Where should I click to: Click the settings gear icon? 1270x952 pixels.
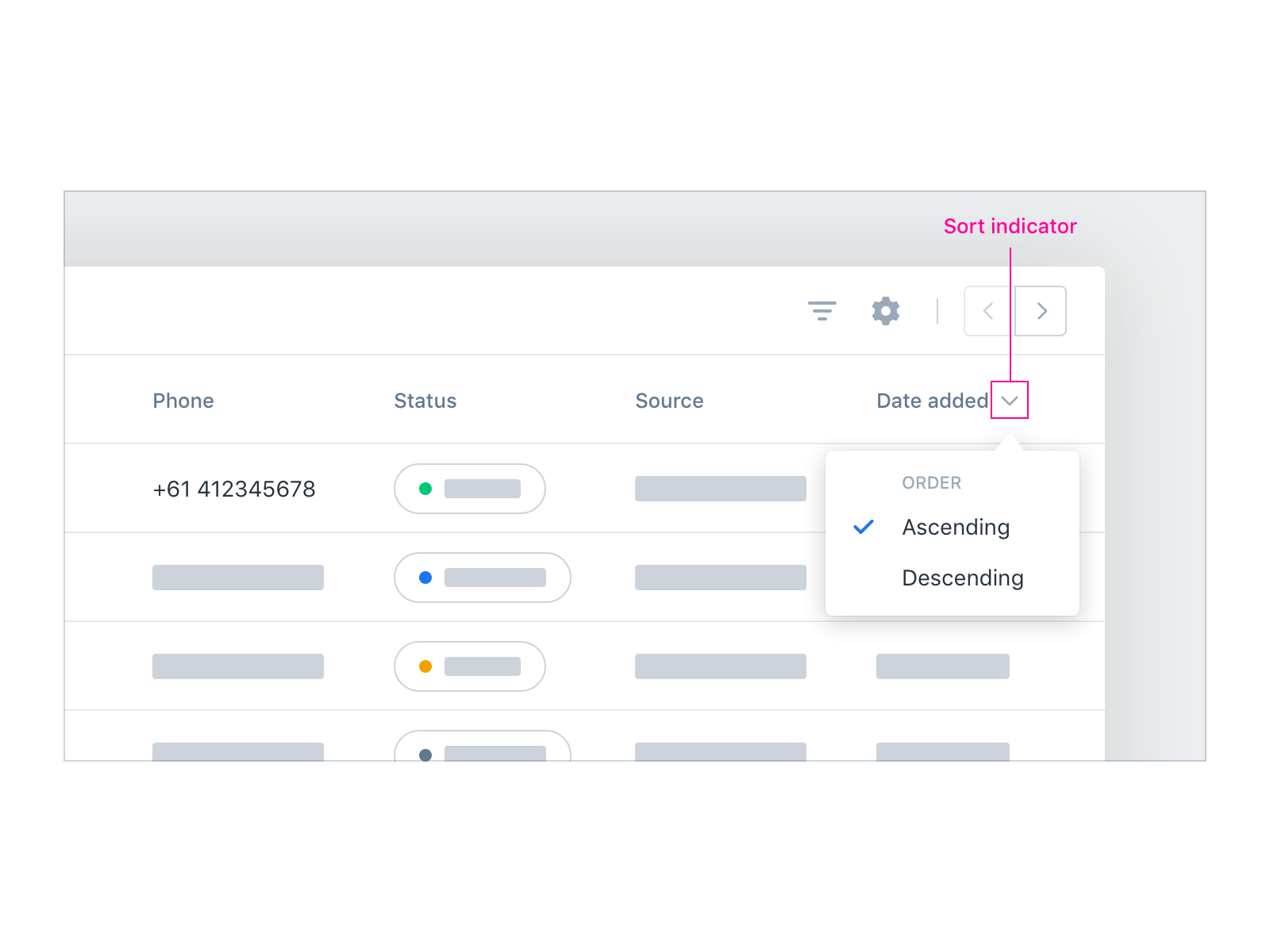pyautogui.click(x=887, y=311)
